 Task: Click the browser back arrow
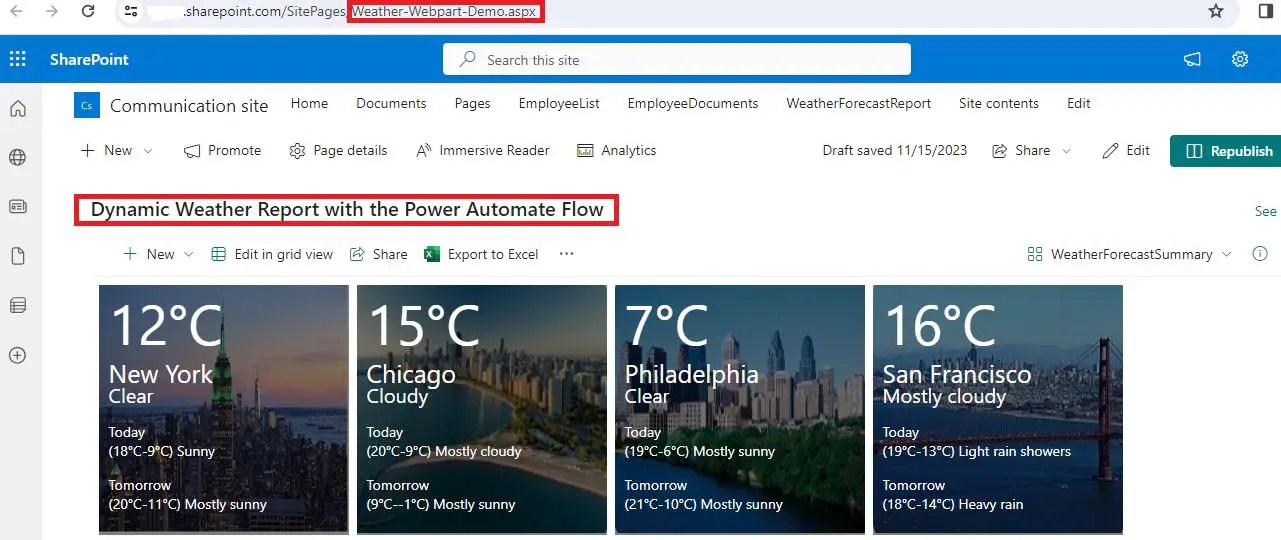[x=17, y=11]
